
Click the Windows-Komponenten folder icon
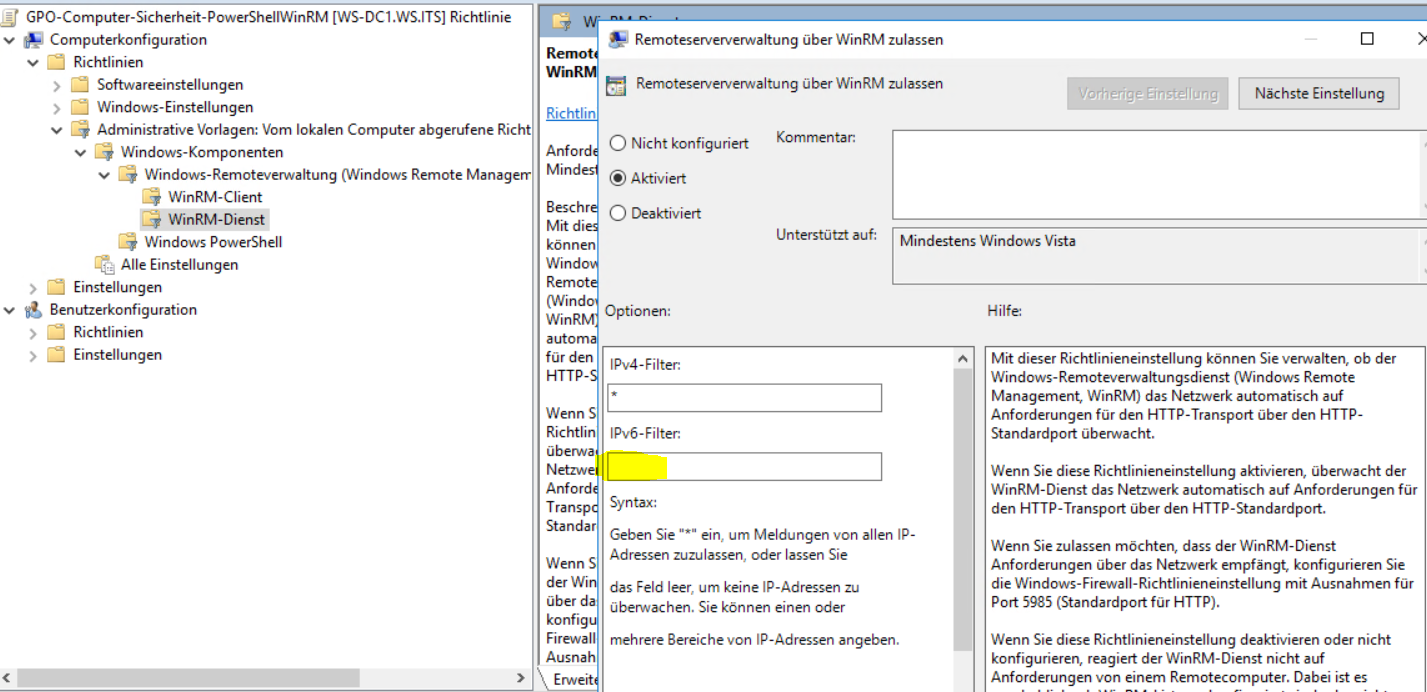tap(105, 152)
